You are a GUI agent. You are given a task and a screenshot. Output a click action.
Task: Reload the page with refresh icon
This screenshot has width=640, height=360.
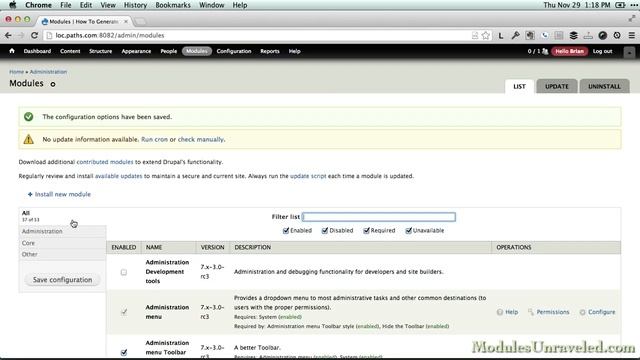tap(34, 36)
